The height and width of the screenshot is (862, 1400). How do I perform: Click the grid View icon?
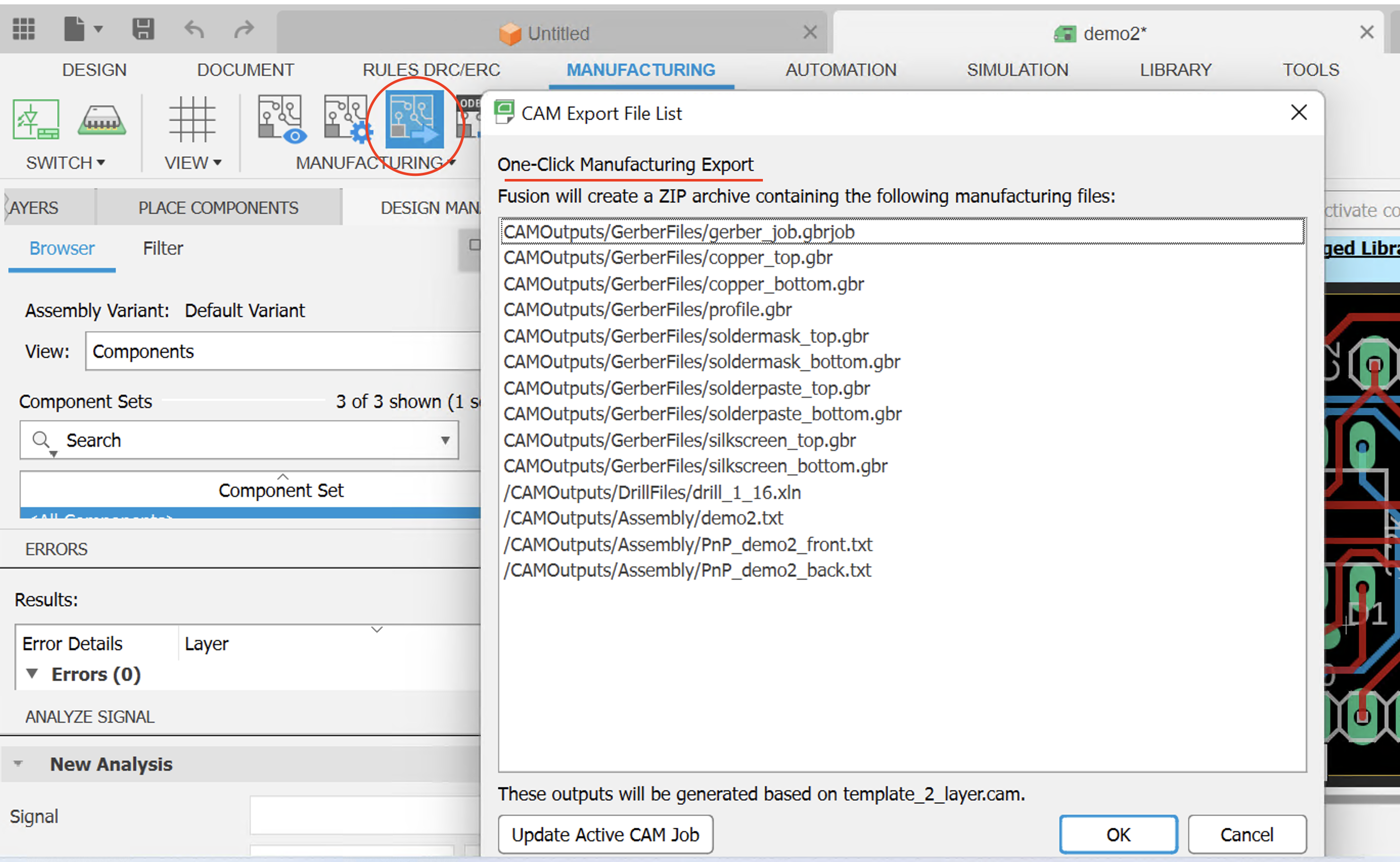(x=192, y=119)
